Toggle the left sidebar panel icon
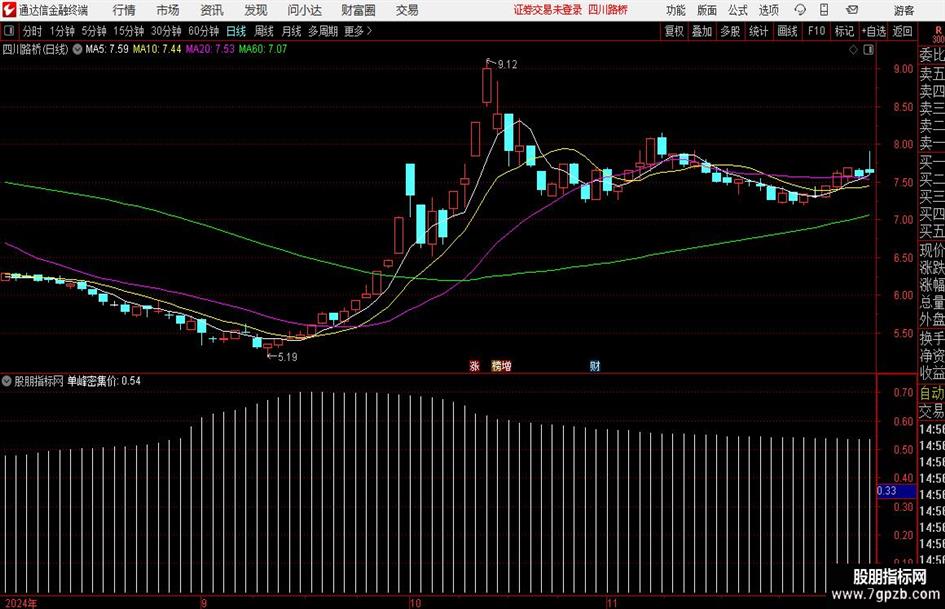This screenshot has width=945, height=609. point(9,31)
